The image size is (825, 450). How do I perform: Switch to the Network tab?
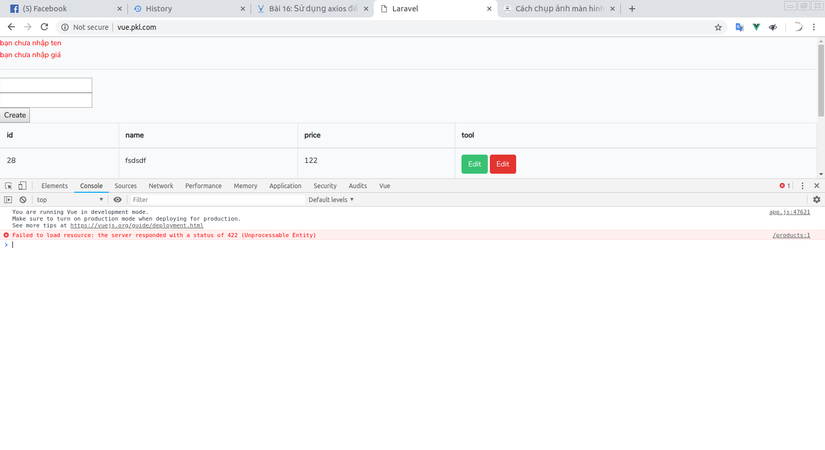pyautogui.click(x=161, y=186)
